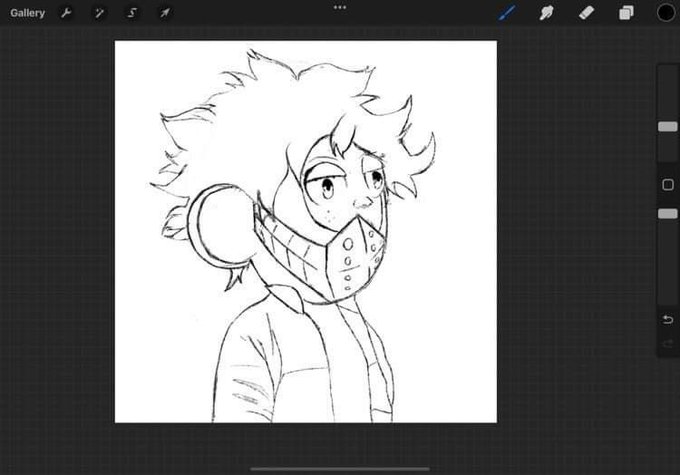680x475 pixels.
Task: Return to the Gallery
Action: click(27, 13)
